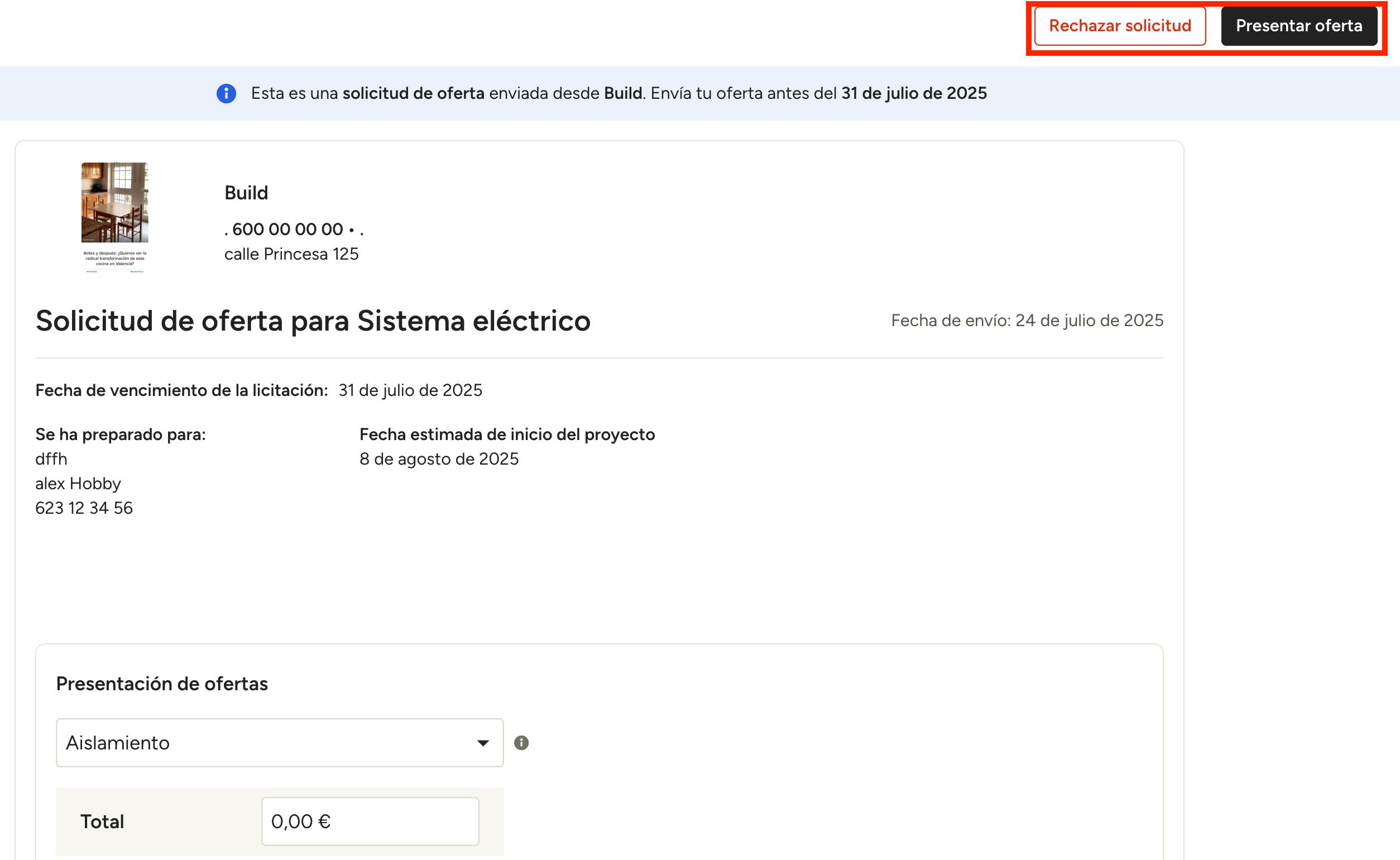Click the address calle Princesa 125

pyautogui.click(x=291, y=254)
